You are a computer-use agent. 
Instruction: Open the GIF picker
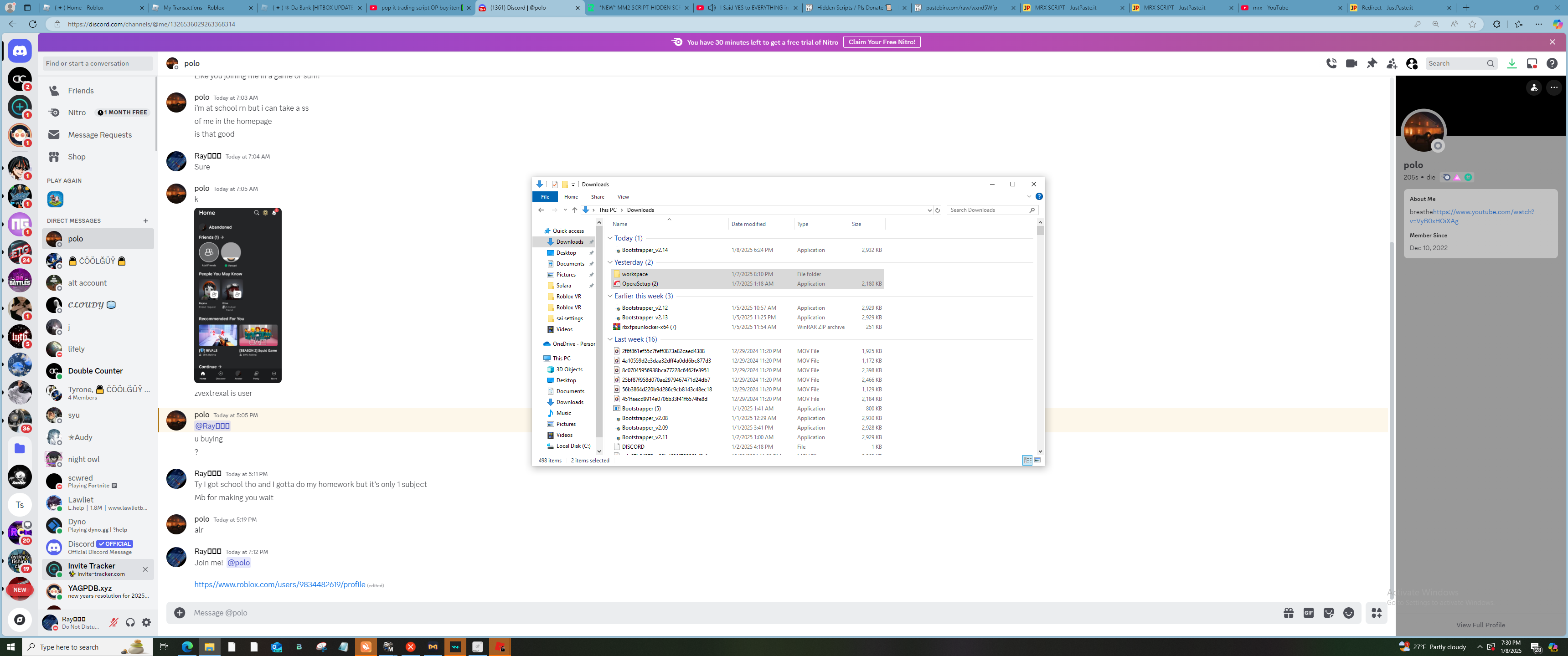pos(1308,613)
